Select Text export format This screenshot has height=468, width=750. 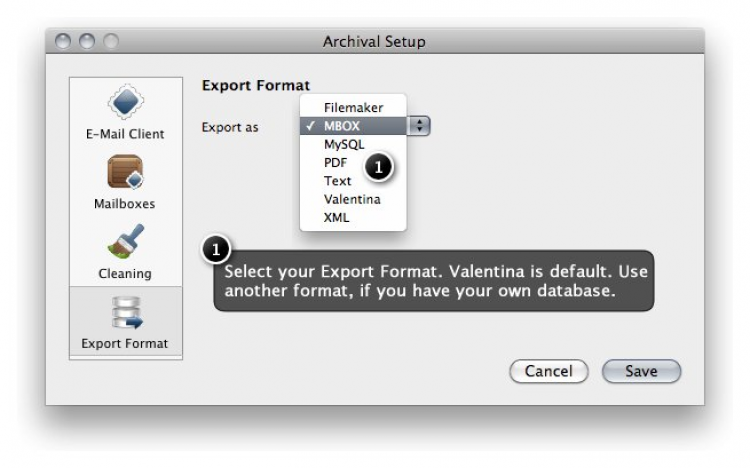[337, 181]
